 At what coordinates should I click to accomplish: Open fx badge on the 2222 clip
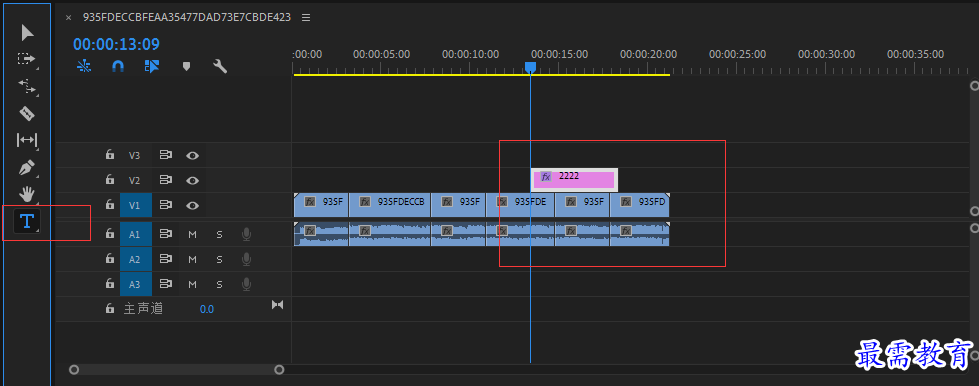click(546, 177)
